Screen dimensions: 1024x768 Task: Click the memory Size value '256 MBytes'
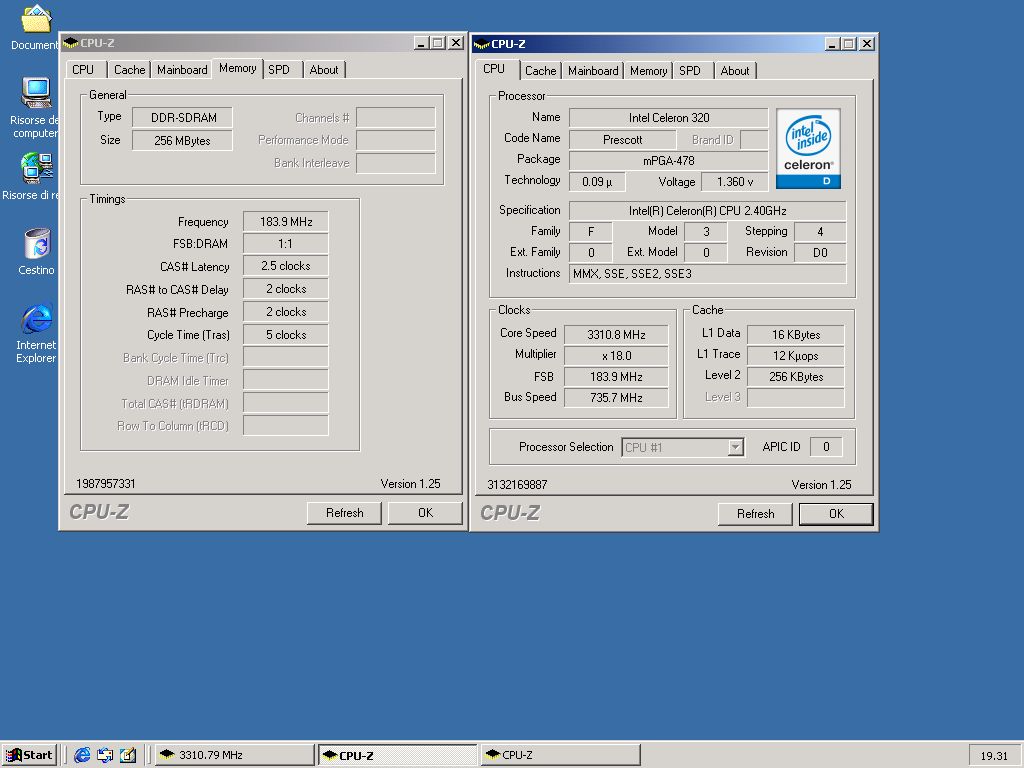pyautogui.click(x=182, y=140)
